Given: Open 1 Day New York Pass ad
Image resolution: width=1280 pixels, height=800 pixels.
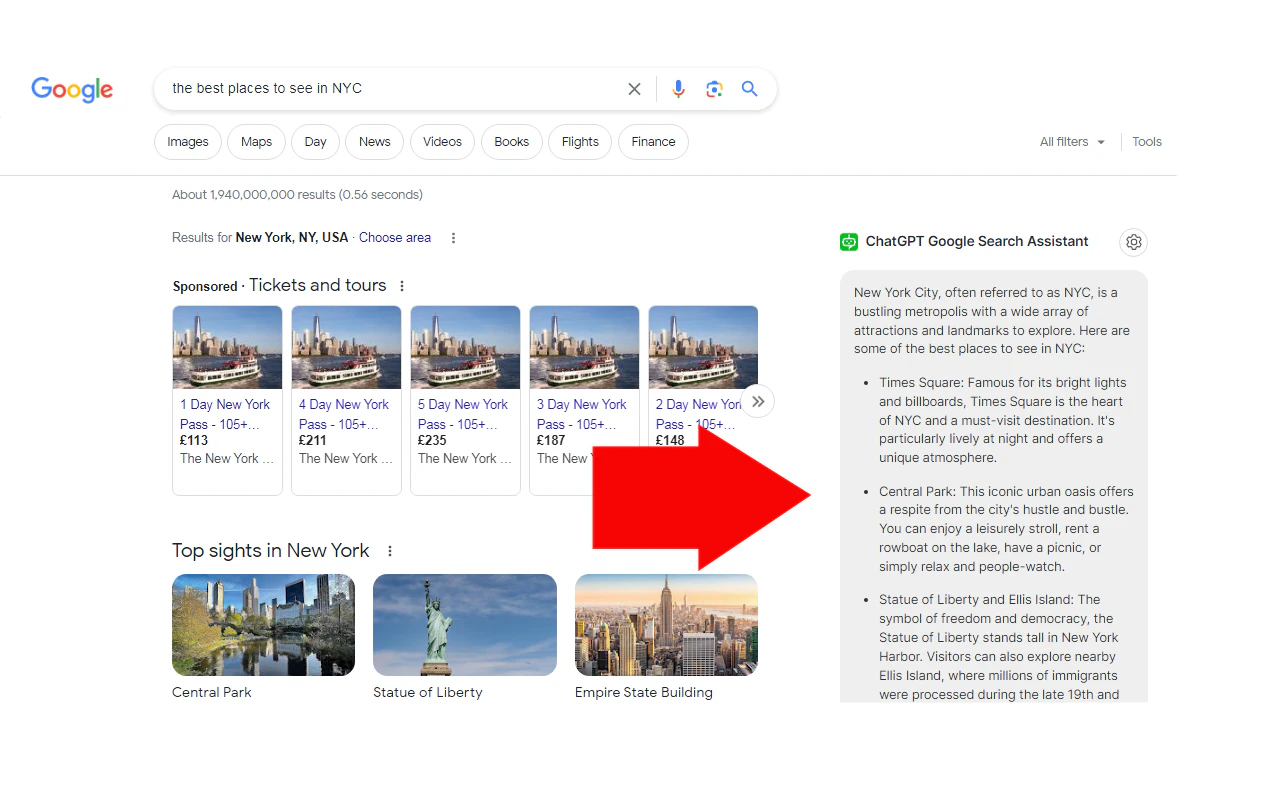Looking at the screenshot, I should 226,414.
